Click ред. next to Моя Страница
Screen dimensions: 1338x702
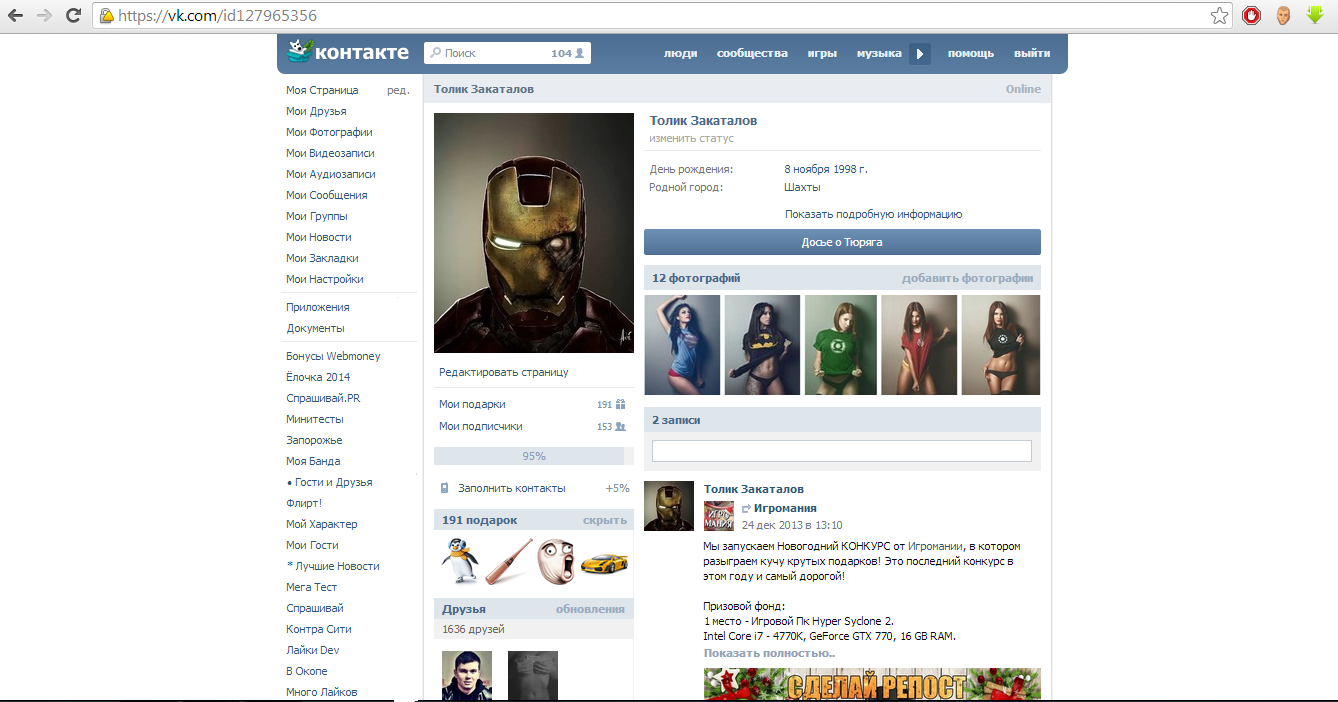pyautogui.click(x=398, y=90)
